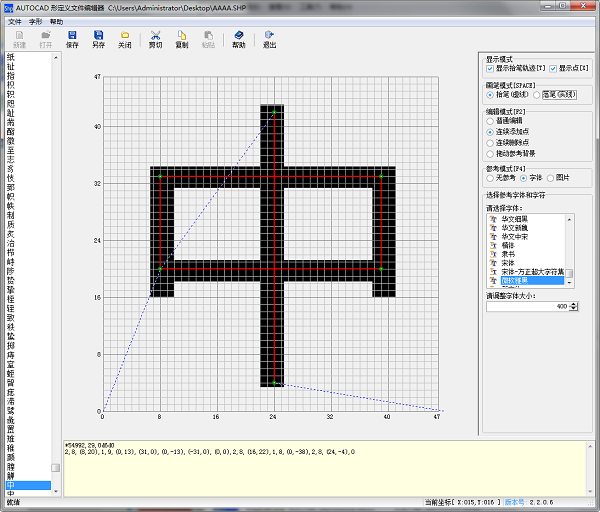Select 普通编辑 edit mode radio button

490,120
